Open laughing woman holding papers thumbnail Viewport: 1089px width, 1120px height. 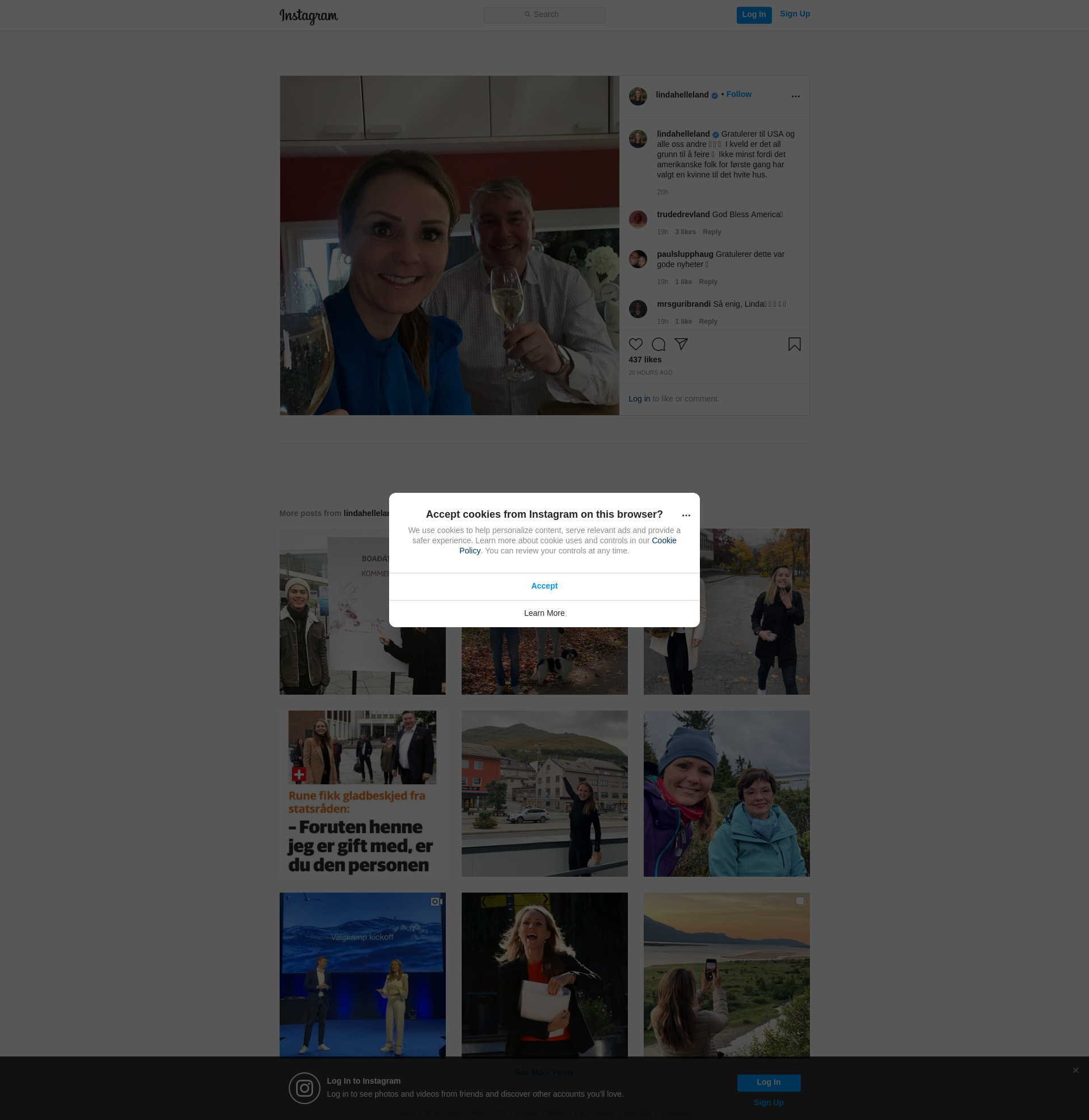(x=544, y=975)
